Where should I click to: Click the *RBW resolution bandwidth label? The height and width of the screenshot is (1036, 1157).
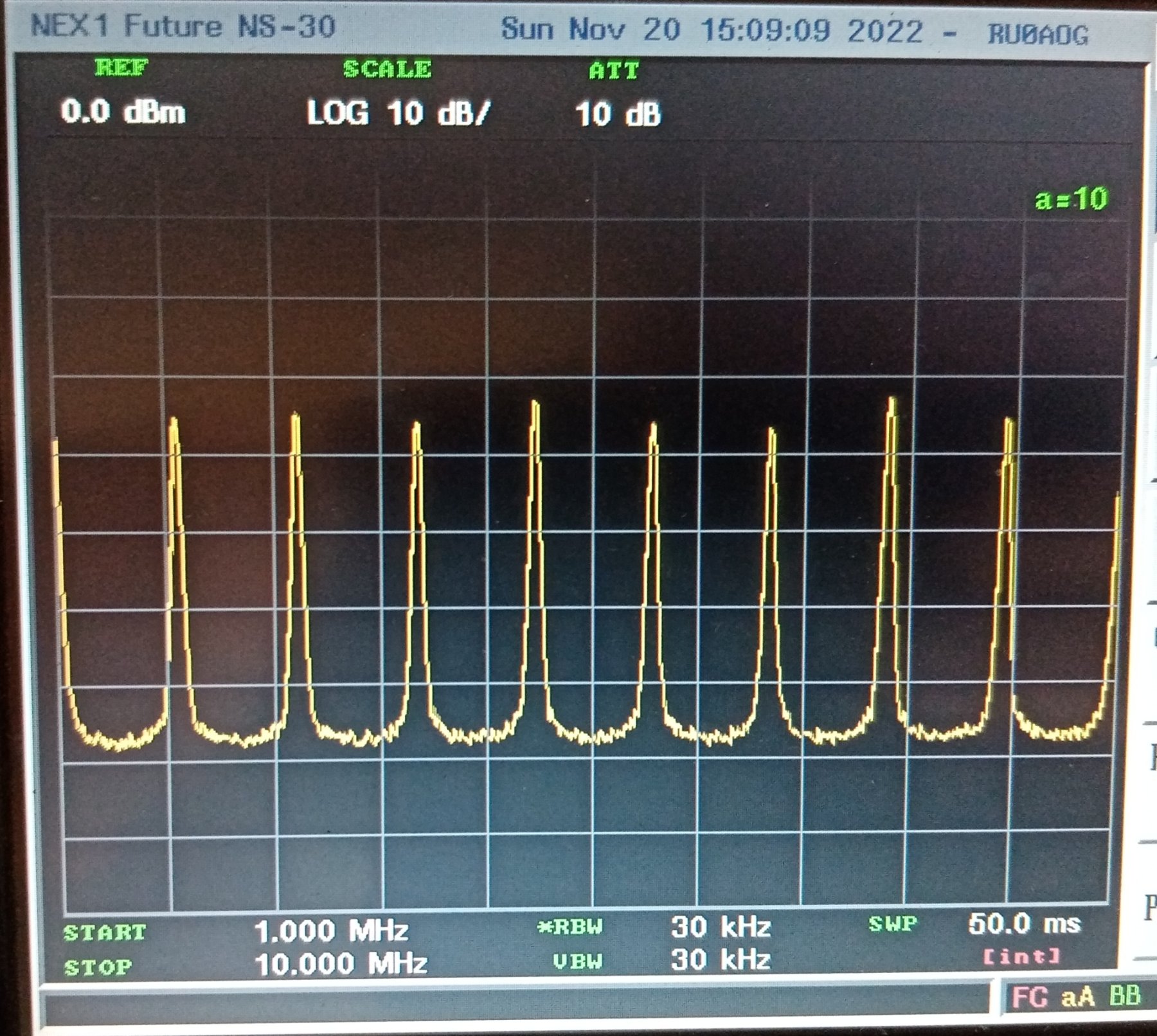coord(570,927)
